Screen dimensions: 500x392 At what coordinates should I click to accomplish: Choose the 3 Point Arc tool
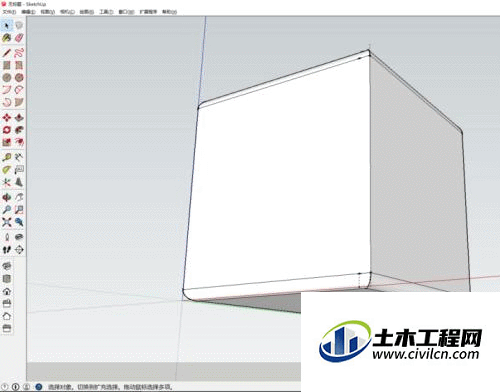point(7,102)
